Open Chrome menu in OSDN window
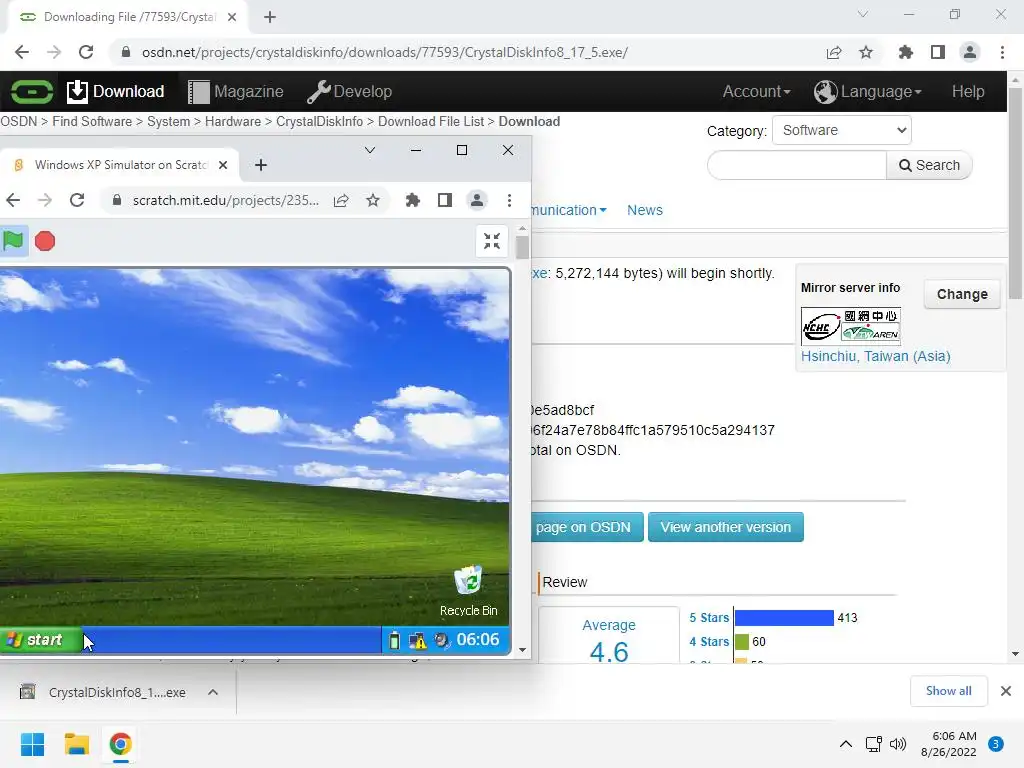Screen dimensions: 1024x768 click(x=1002, y=52)
